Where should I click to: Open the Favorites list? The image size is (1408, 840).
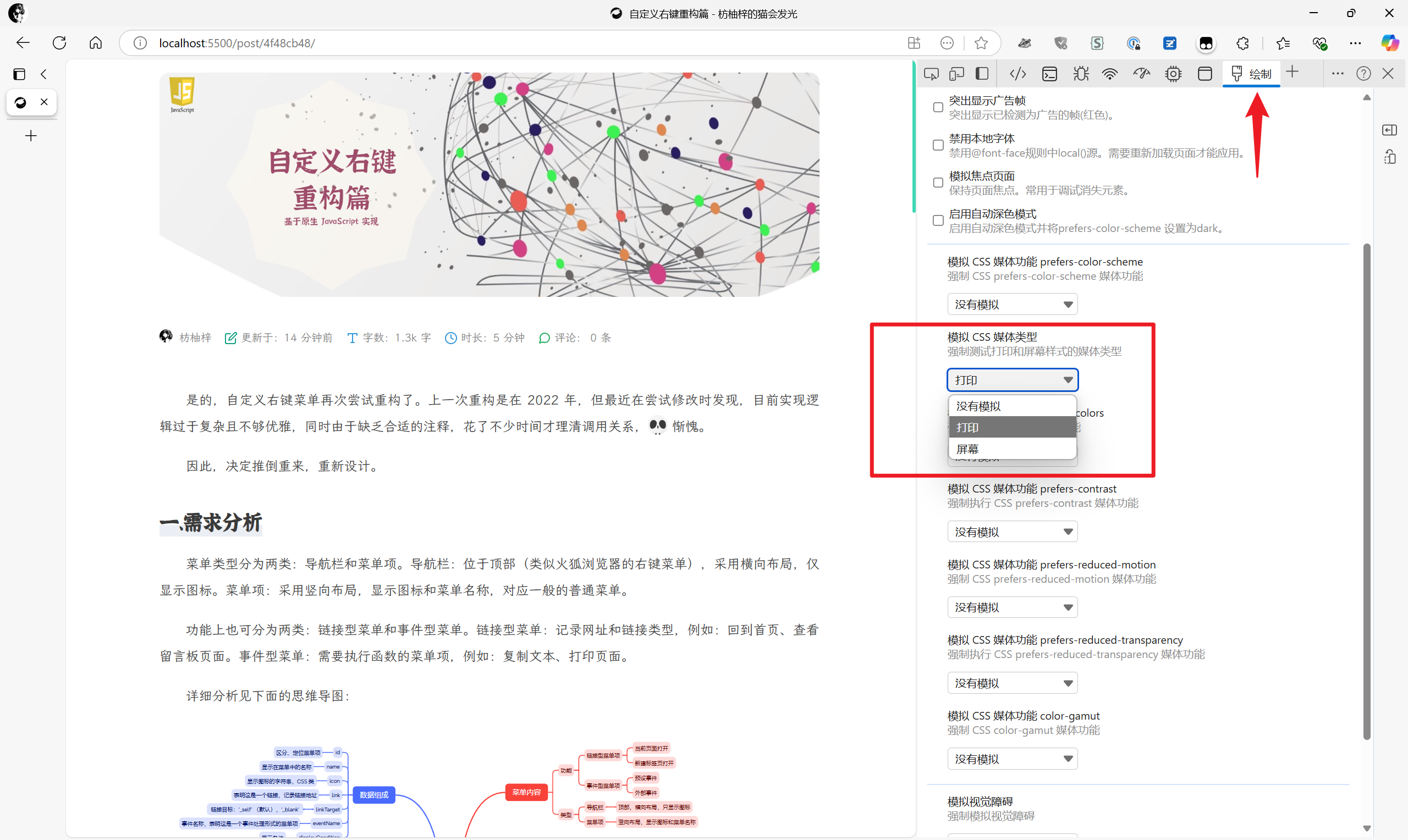(1283, 43)
